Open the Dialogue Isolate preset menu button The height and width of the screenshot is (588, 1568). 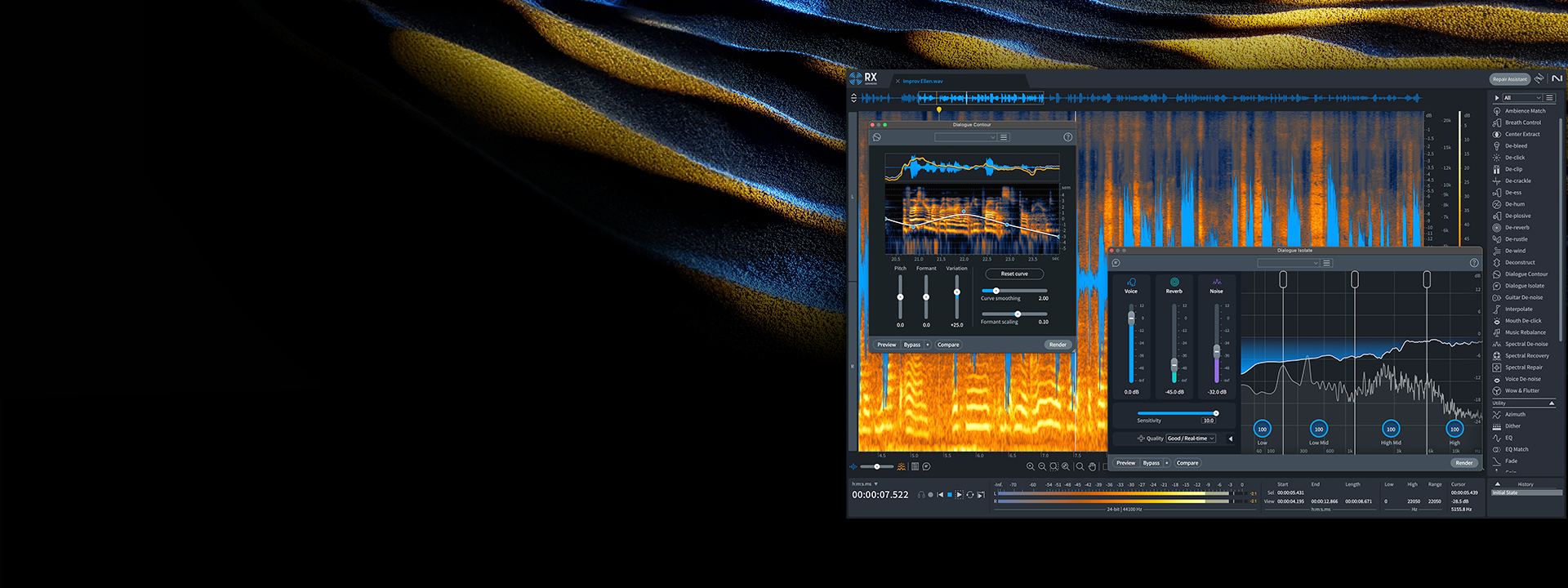click(1326, 263)
